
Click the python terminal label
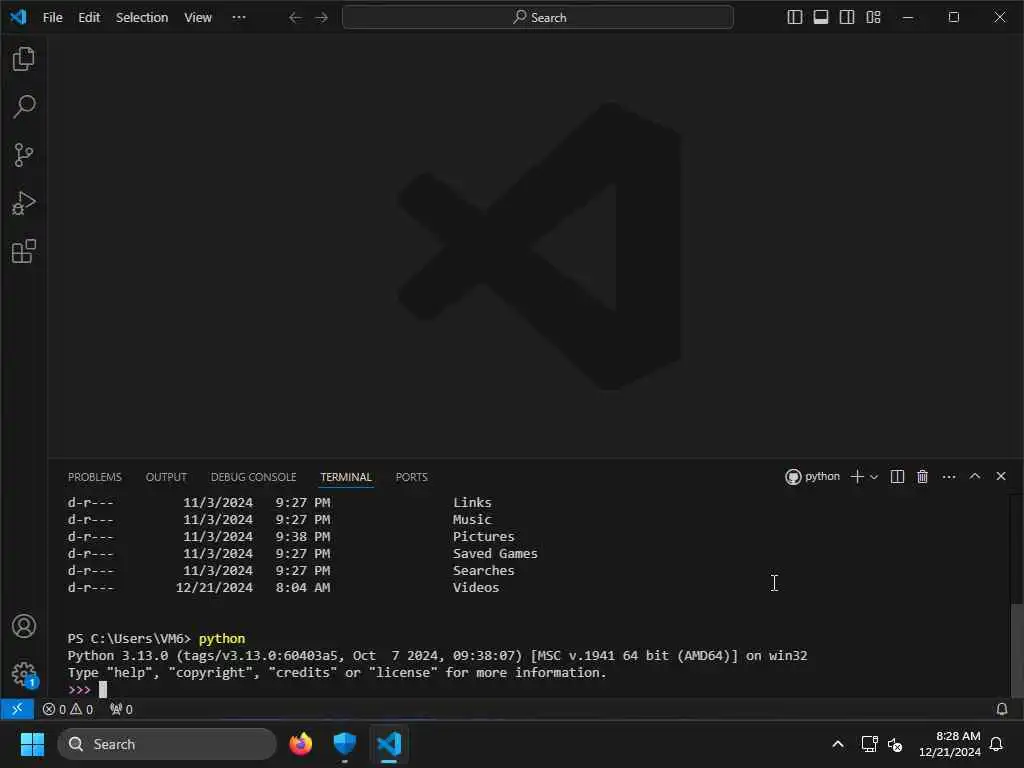[x=813, y=477]
